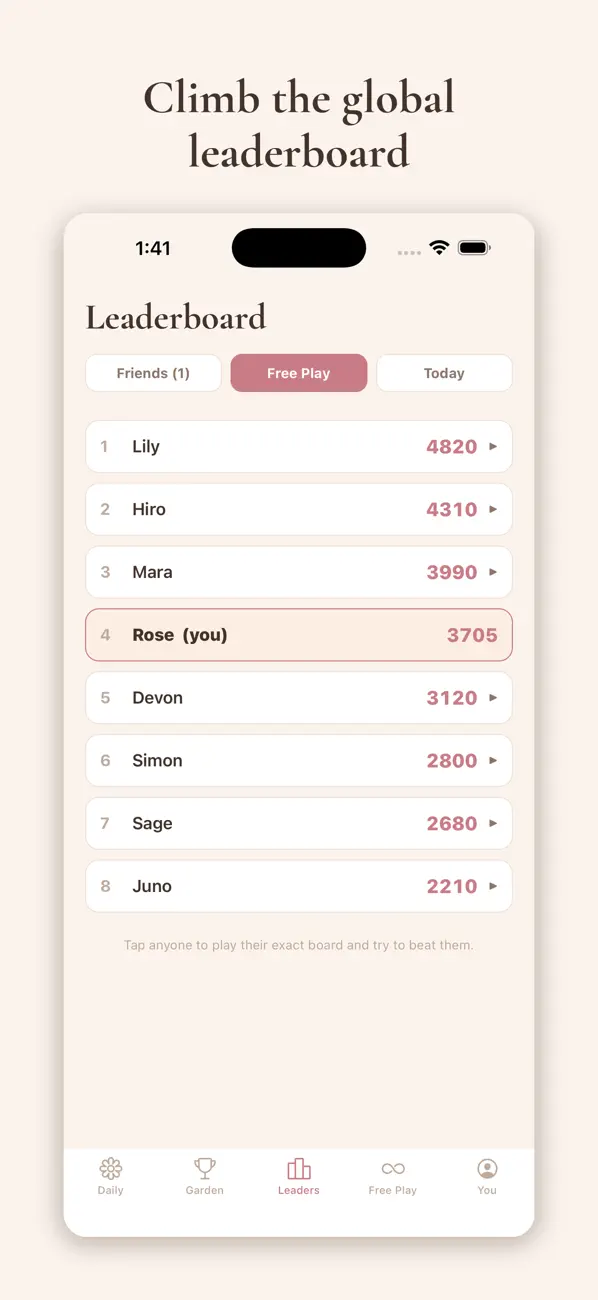Switch leaderboard to Today
The image size is (598, 1300).
pyautogui.click(x=444, y=373)
